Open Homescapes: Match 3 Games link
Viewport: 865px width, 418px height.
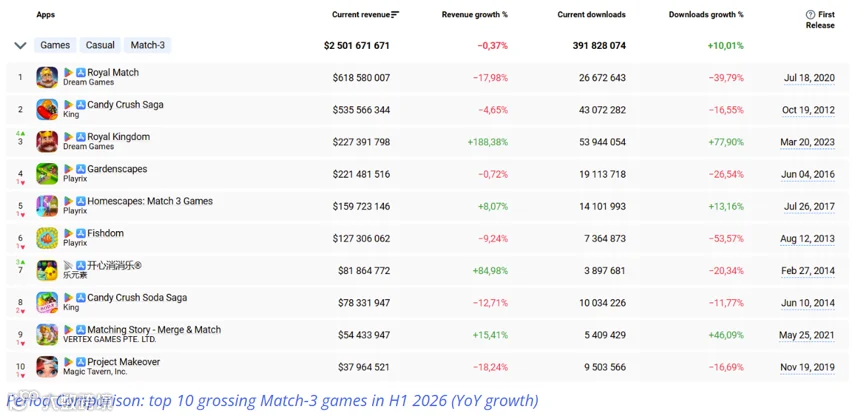click(x=150, y=201)
